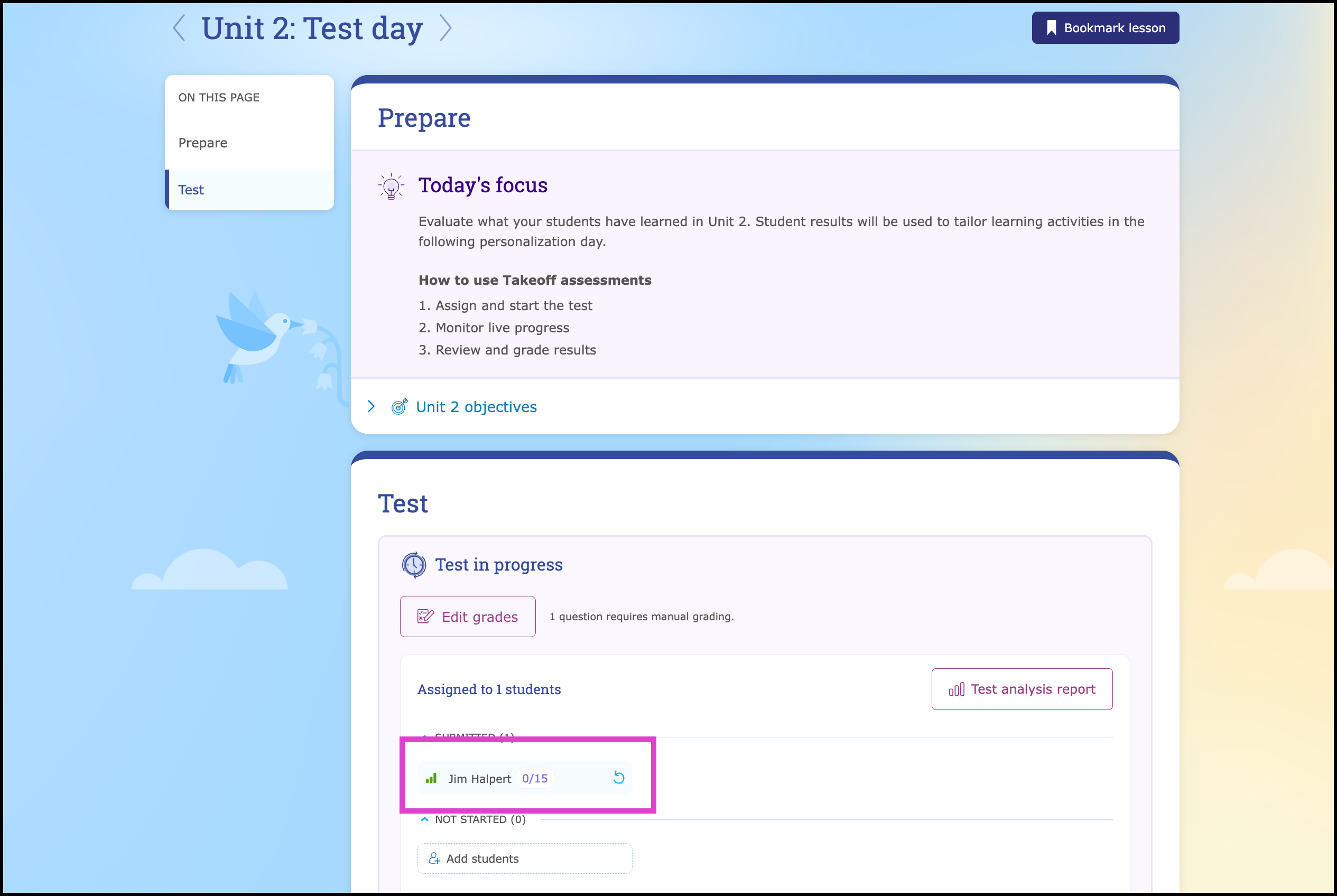Viewport: 1337px width, 896px height.
Task: Click the bar chart icon in Test analysis report
Action: coord(957,689)
